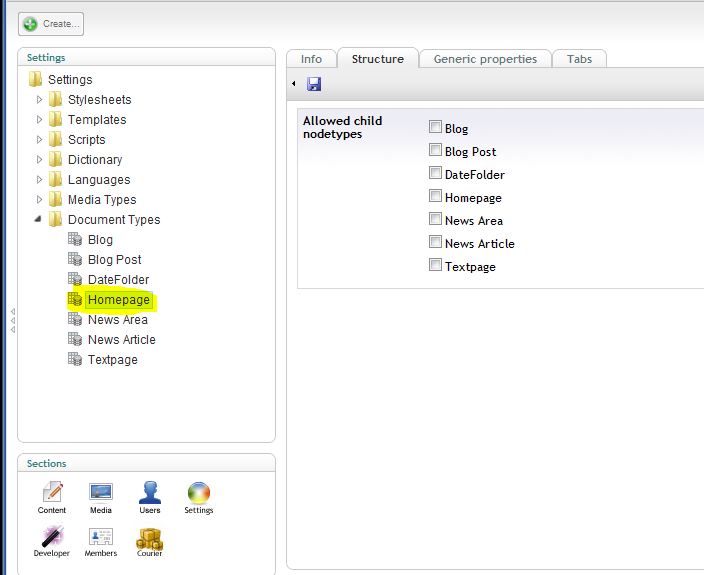Select the highlighted Homepage tree item
Image resolution: width=704 pixels, height=575 pixels.
coord(119,299)
